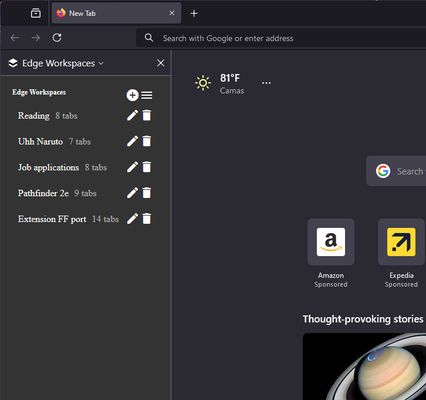Click the "8 tabs" count beside Reading
This screenshot has width=426, height=400.
point(66,116)
